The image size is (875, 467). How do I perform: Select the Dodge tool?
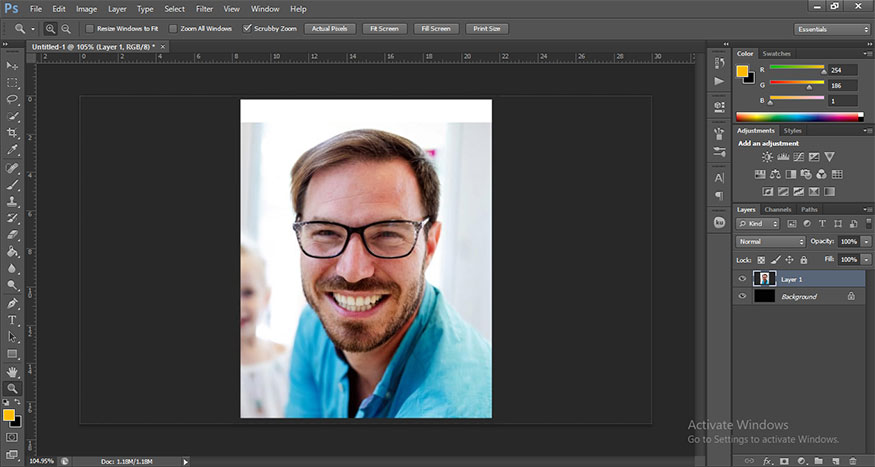click(x=12, y=285)
